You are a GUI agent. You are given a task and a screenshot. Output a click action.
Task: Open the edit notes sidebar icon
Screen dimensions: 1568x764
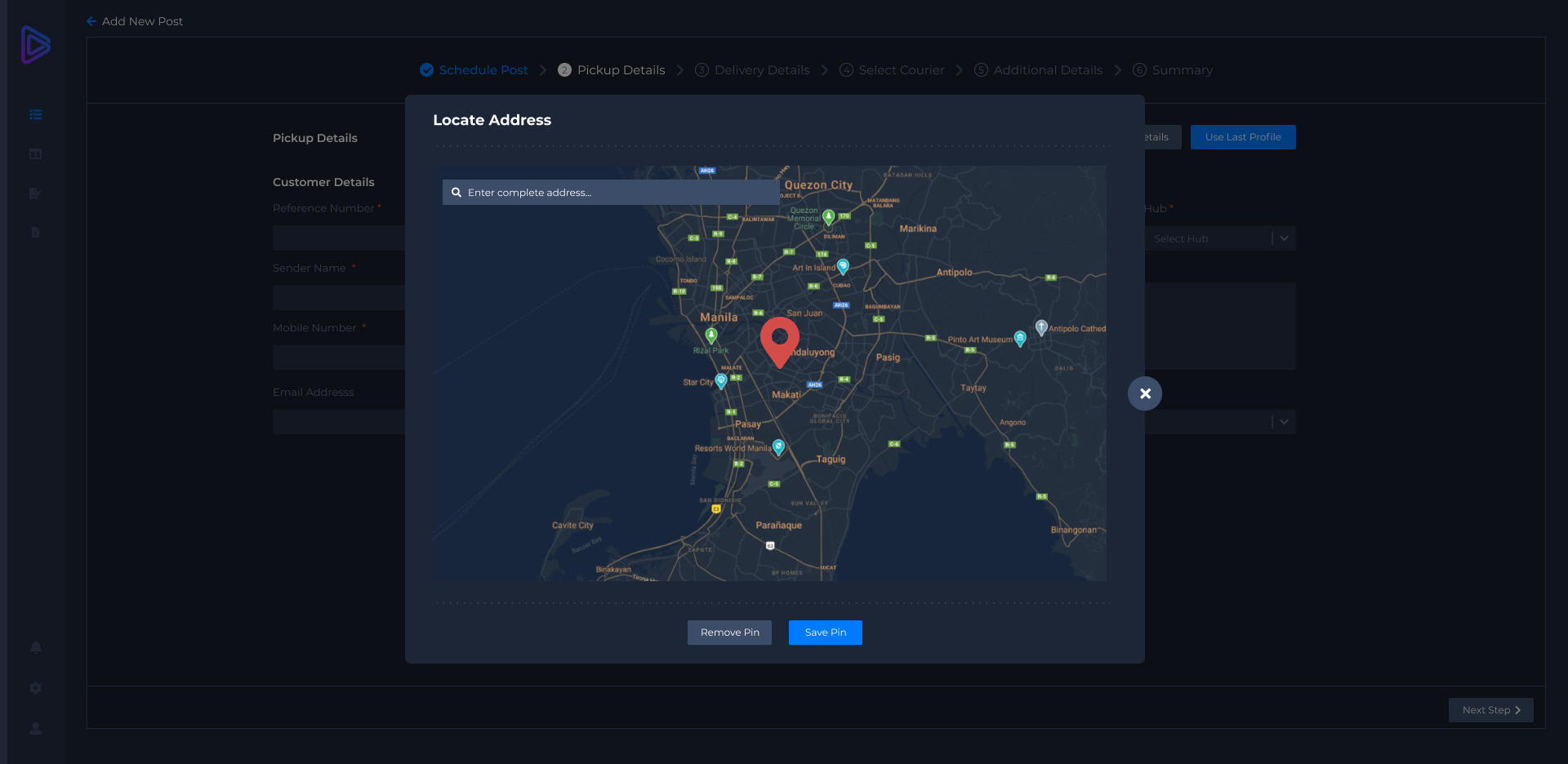35,193
